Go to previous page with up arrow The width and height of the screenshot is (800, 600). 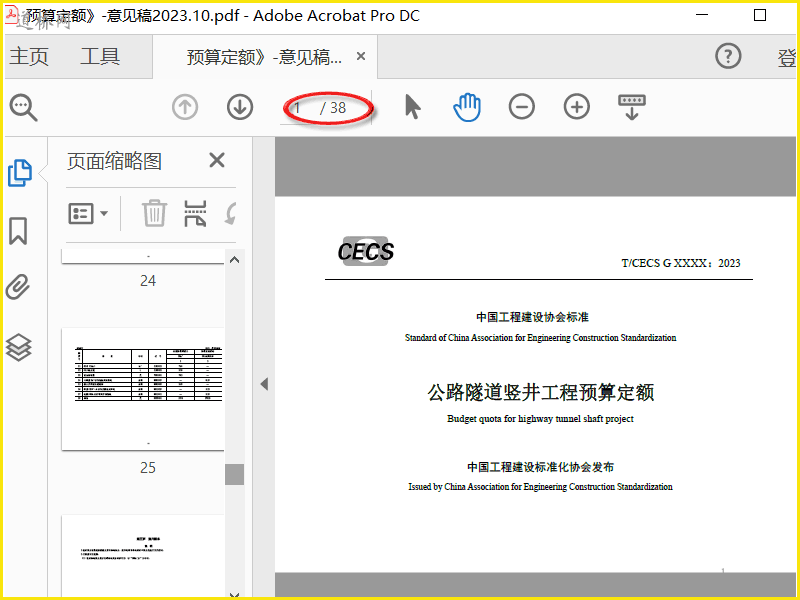(185, 107)
